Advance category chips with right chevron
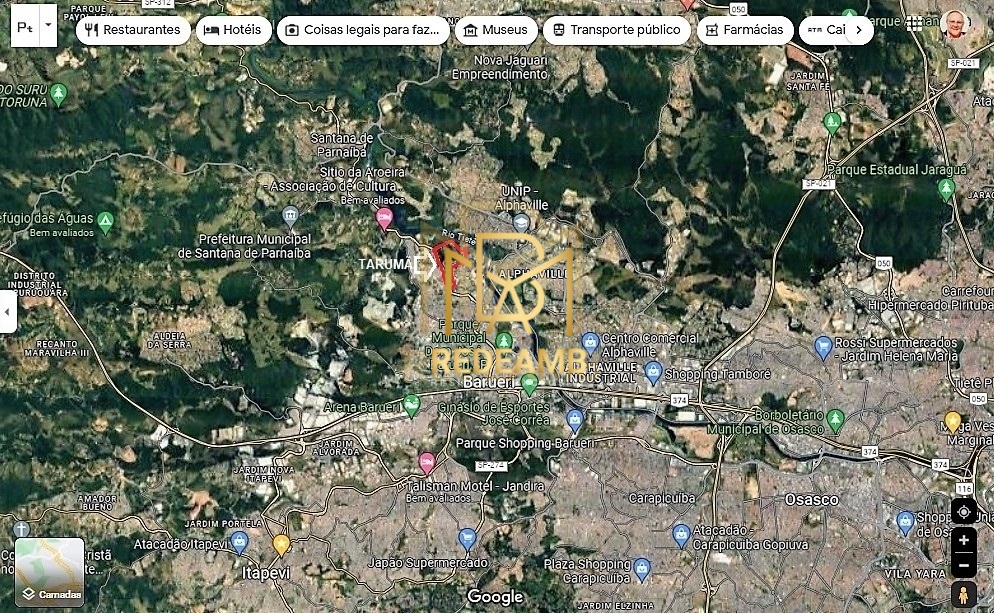The image size is (994, 613). (x=859, y=30)
